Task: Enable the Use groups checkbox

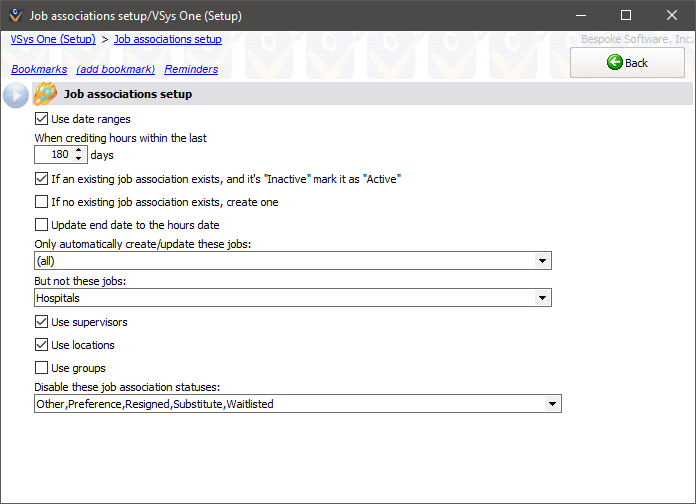Action: click(42, 368)
